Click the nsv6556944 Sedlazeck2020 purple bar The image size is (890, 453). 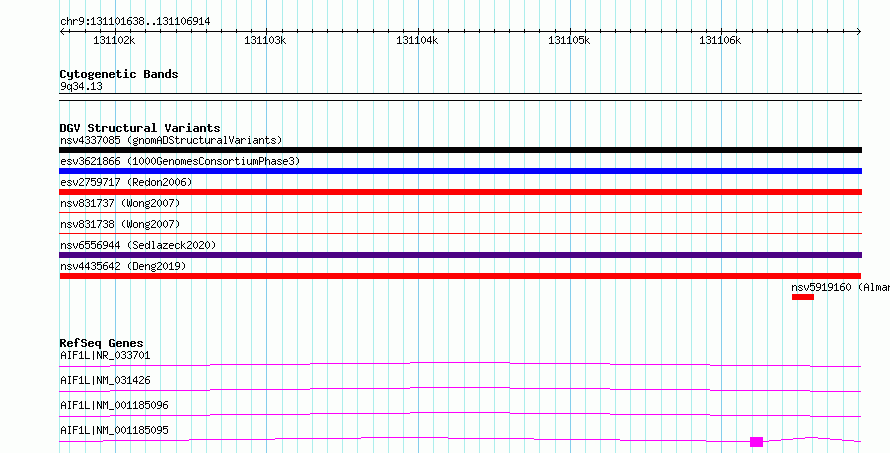point(460,255)
